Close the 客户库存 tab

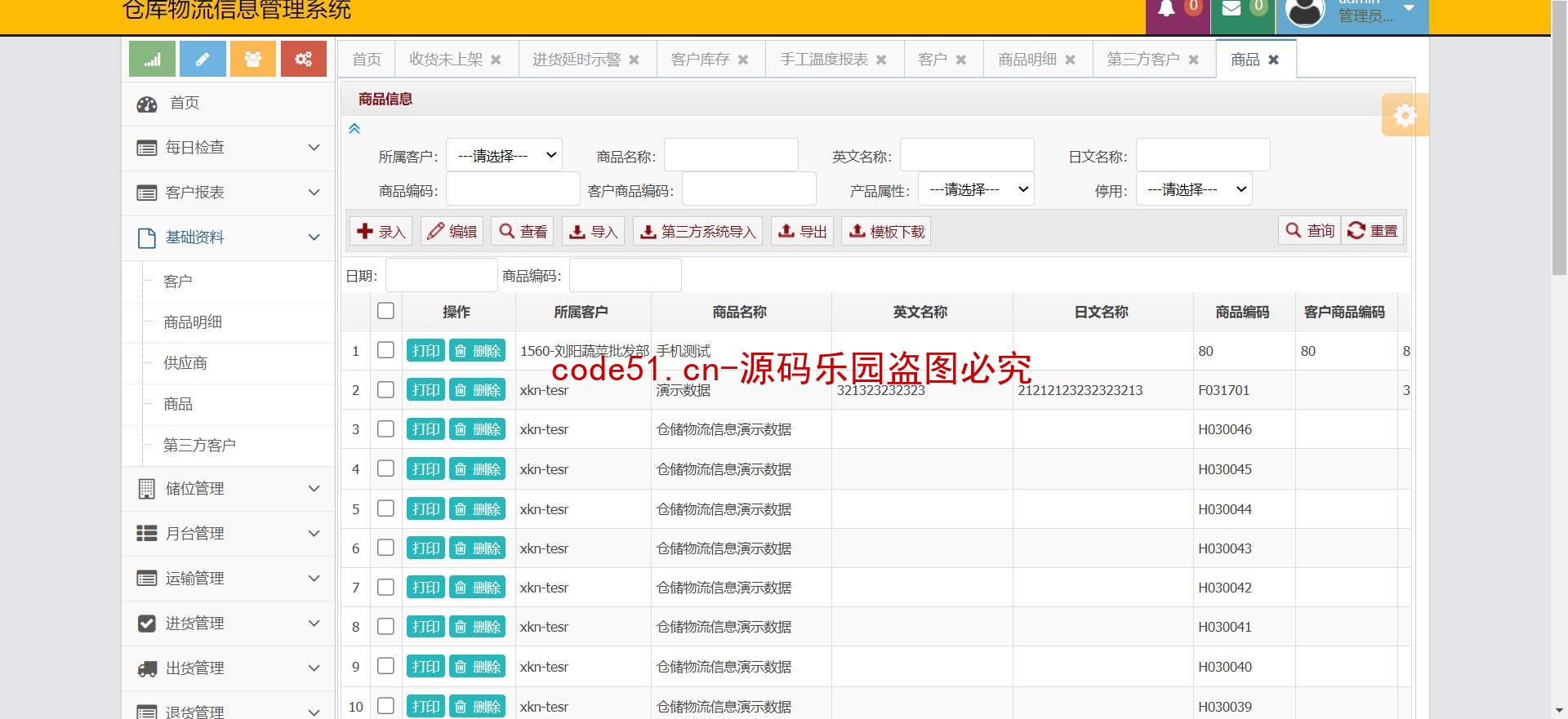pos(743,60)
